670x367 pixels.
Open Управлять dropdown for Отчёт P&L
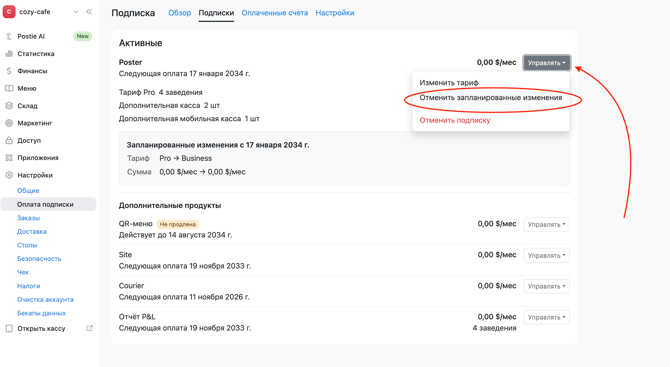coord(547,317)
